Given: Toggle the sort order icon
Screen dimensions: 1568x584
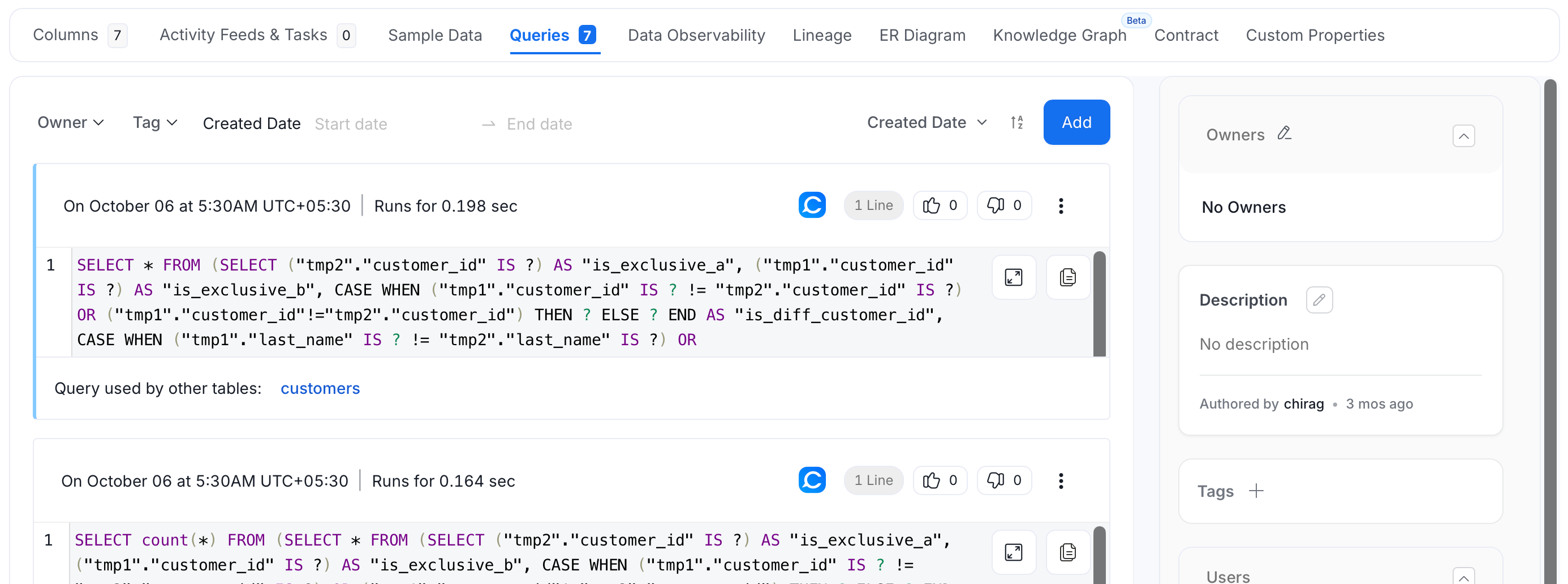Looking at the screenshot, I should coord(1016,122).
